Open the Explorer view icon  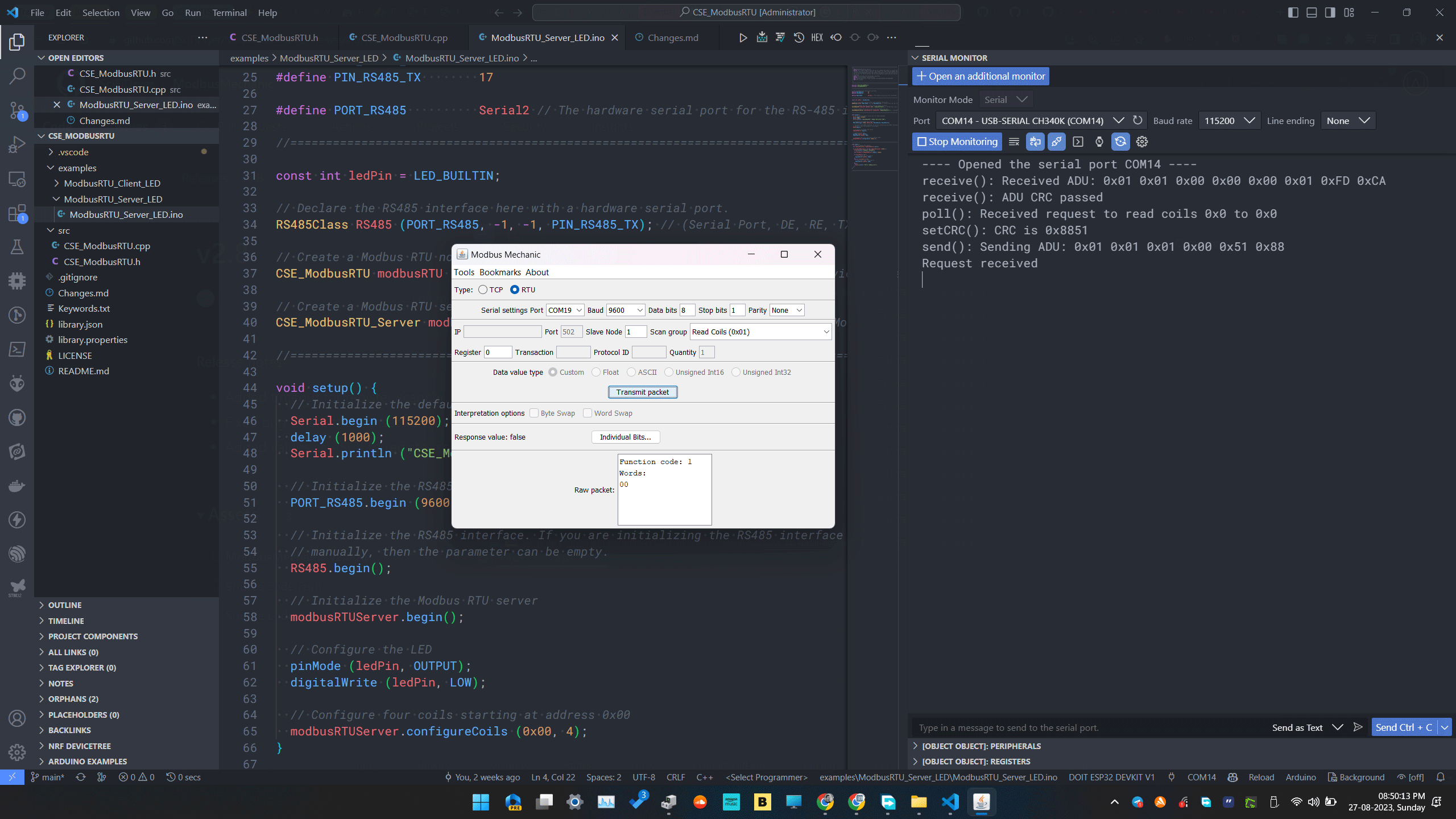click(x=17, y=42)
